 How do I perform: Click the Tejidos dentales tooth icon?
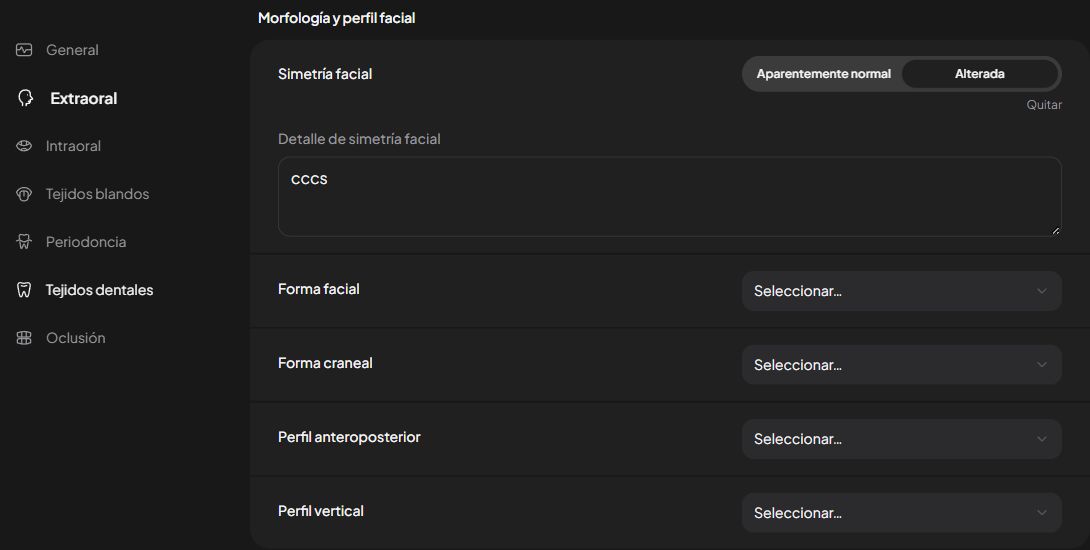pyautogui.click(x=24, y=290)
